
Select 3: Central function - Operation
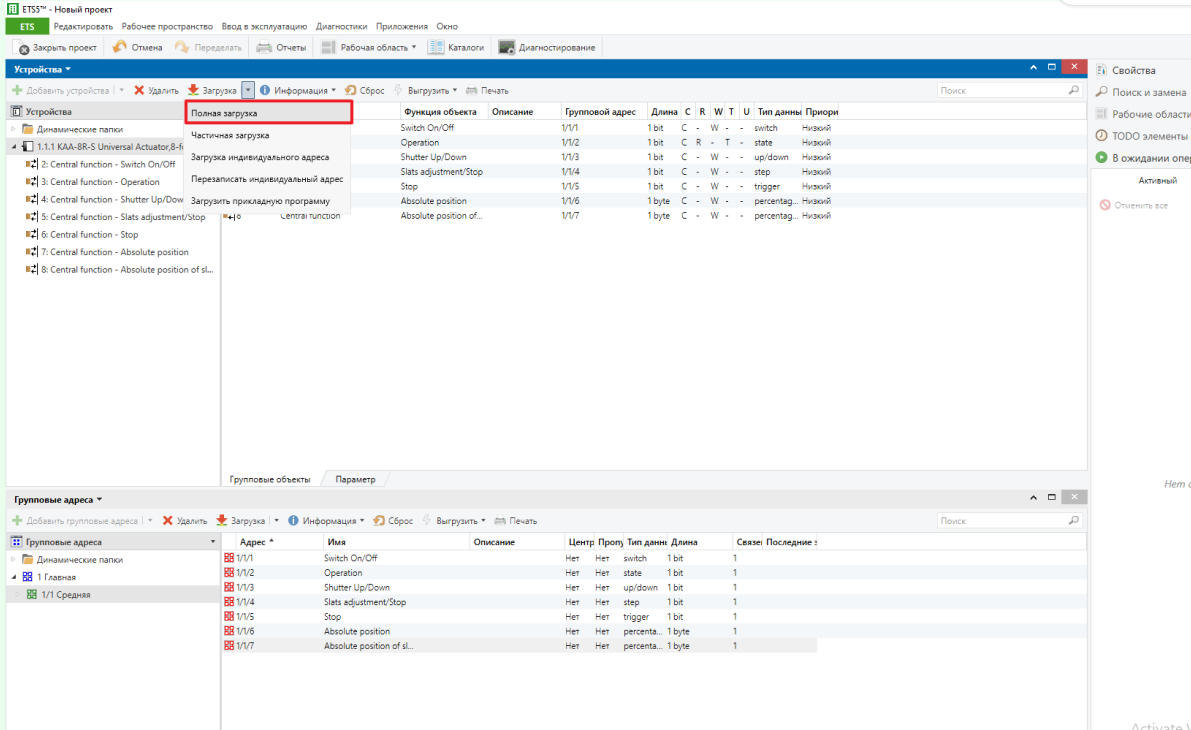(x=93, y=182)
